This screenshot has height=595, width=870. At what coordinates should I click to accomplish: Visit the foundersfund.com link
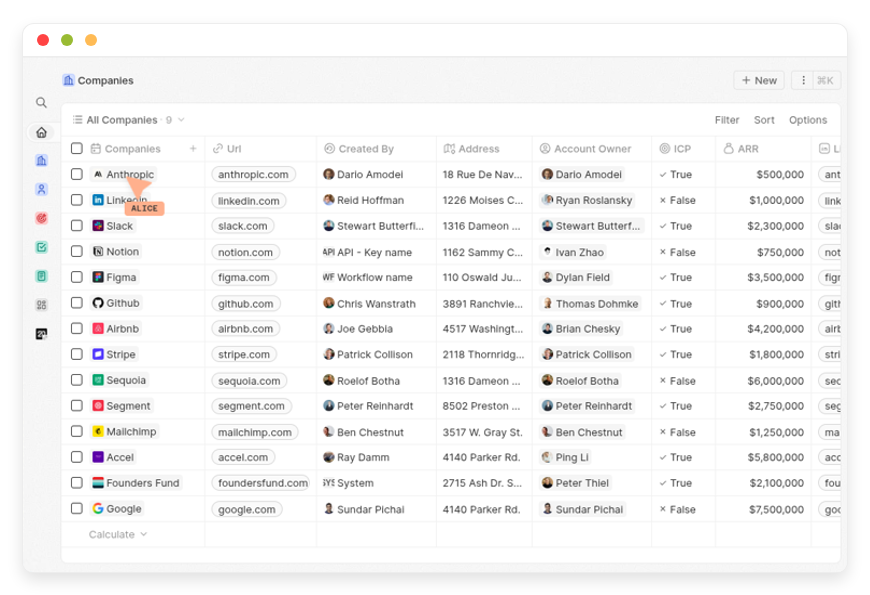pyautogui.click(x=261, y=483)
